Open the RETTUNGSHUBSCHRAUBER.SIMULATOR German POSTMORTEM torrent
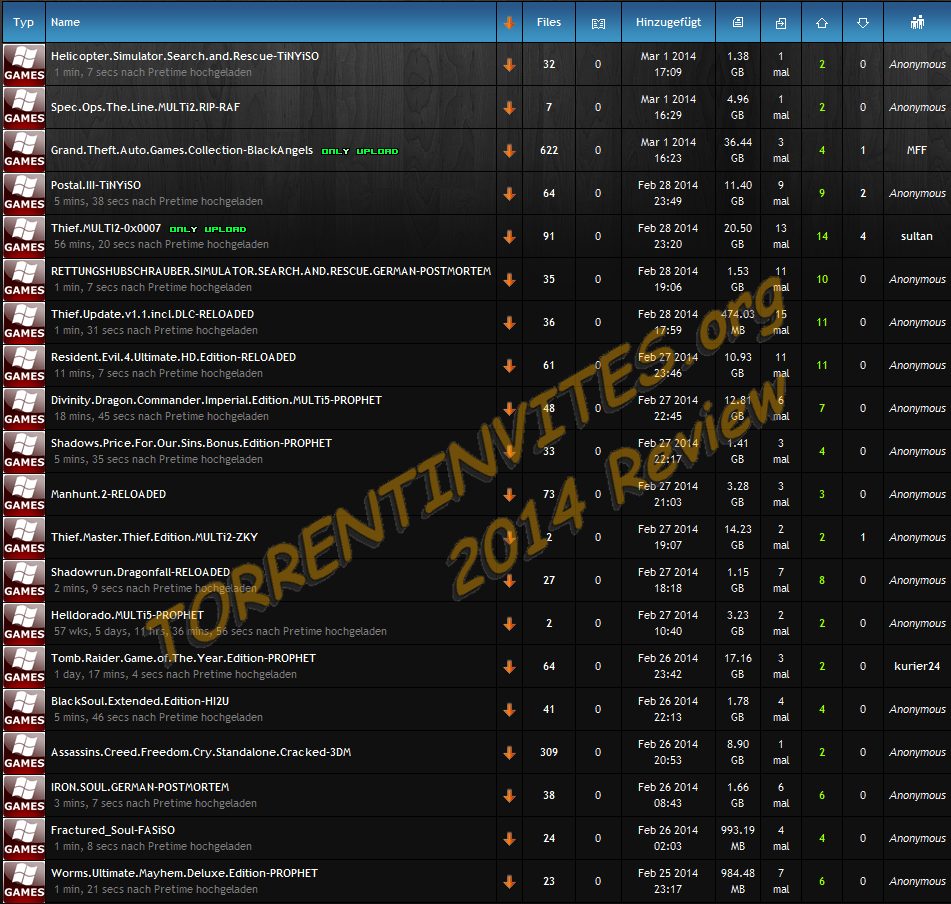951x904 pixels. pos(271,271)
